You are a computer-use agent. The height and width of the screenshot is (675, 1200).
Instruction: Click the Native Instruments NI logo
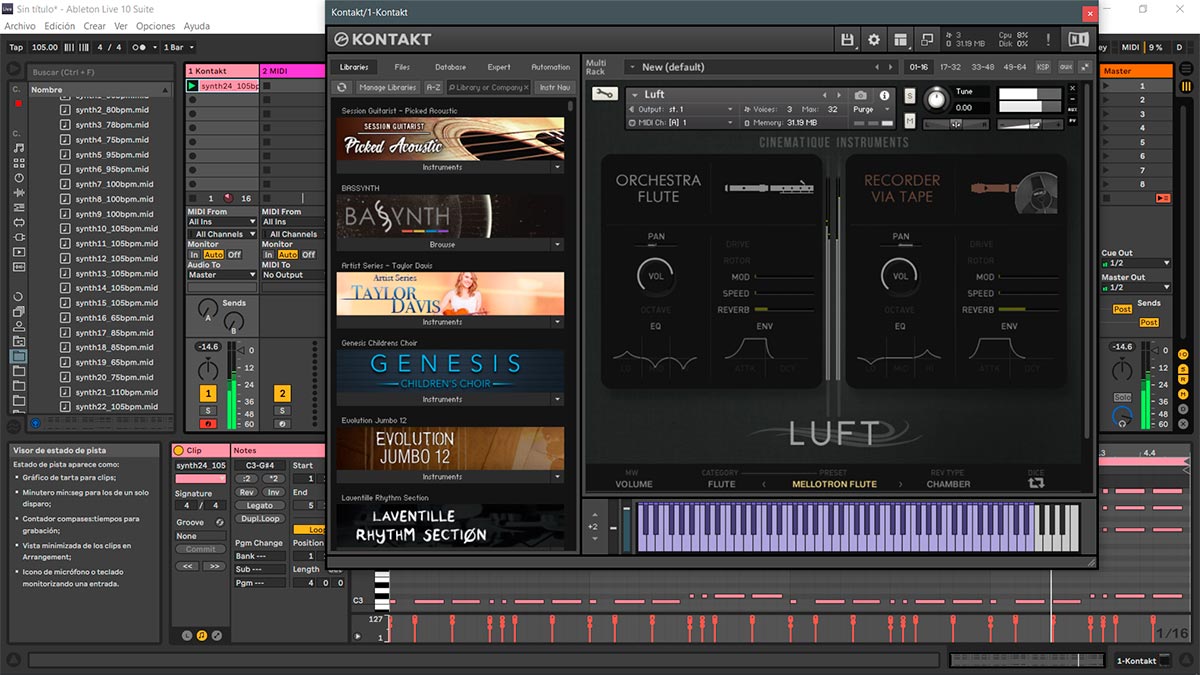(x=1078, y=40)
